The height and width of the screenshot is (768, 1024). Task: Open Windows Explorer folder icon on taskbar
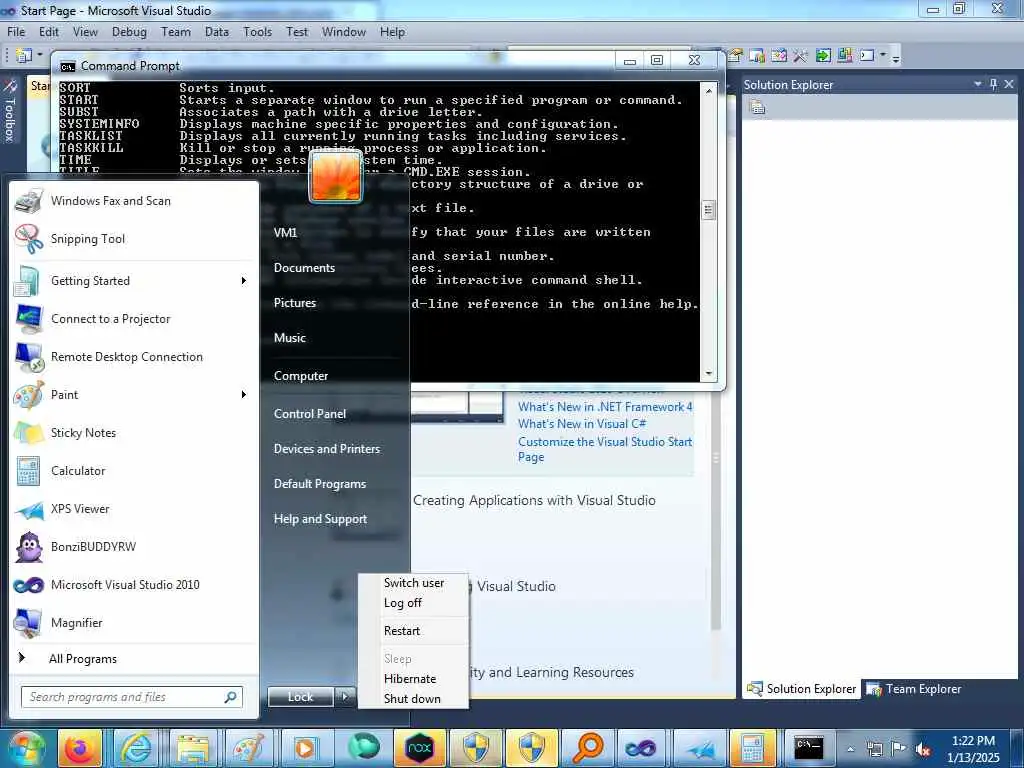click(193, 748)
